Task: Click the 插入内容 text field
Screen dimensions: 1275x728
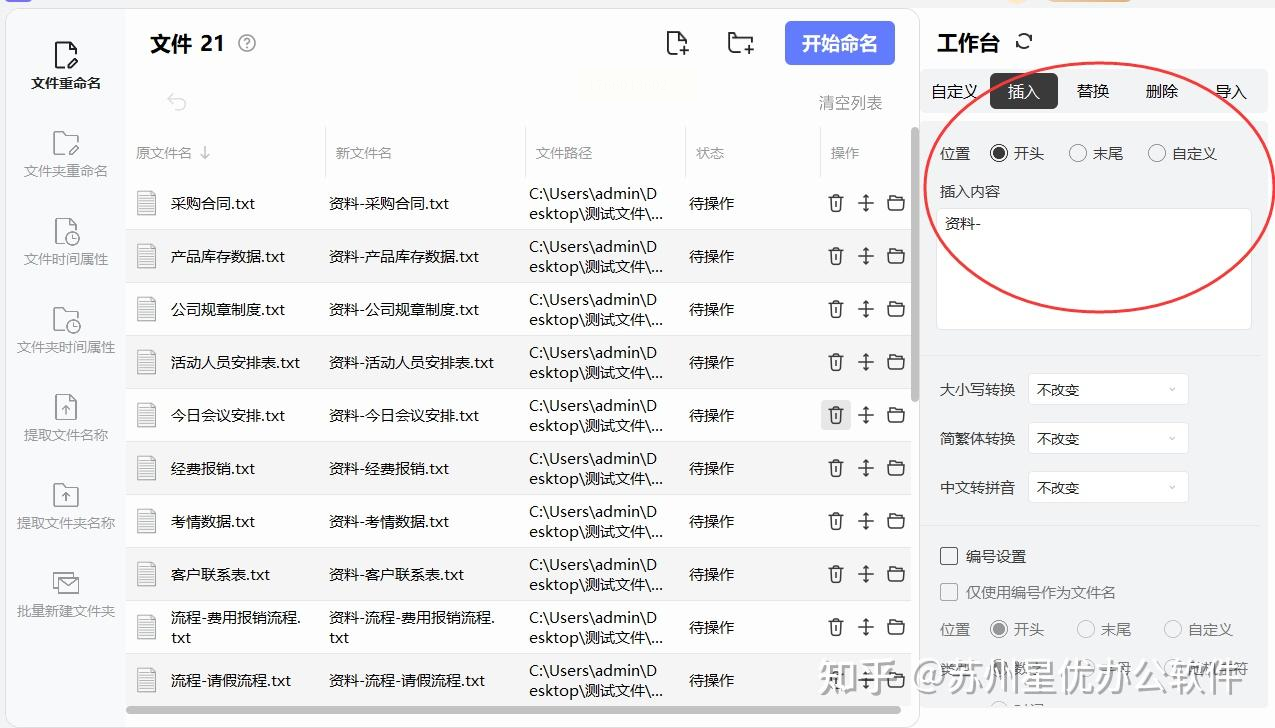Action: 1094,268
